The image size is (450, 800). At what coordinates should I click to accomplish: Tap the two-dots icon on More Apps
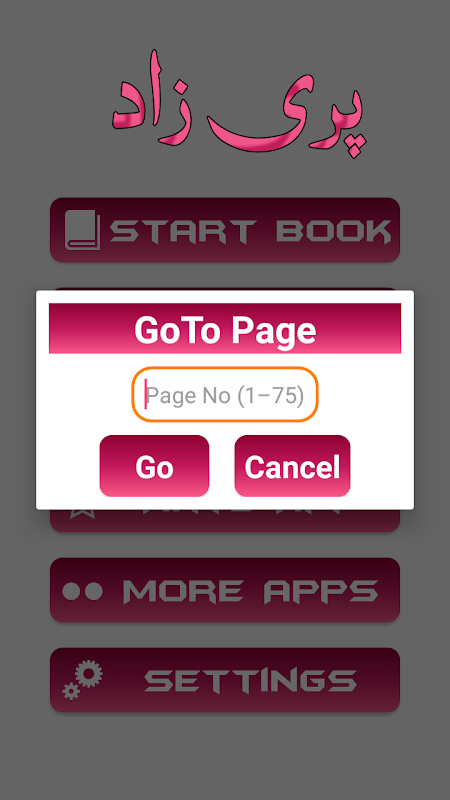[82, 591]
